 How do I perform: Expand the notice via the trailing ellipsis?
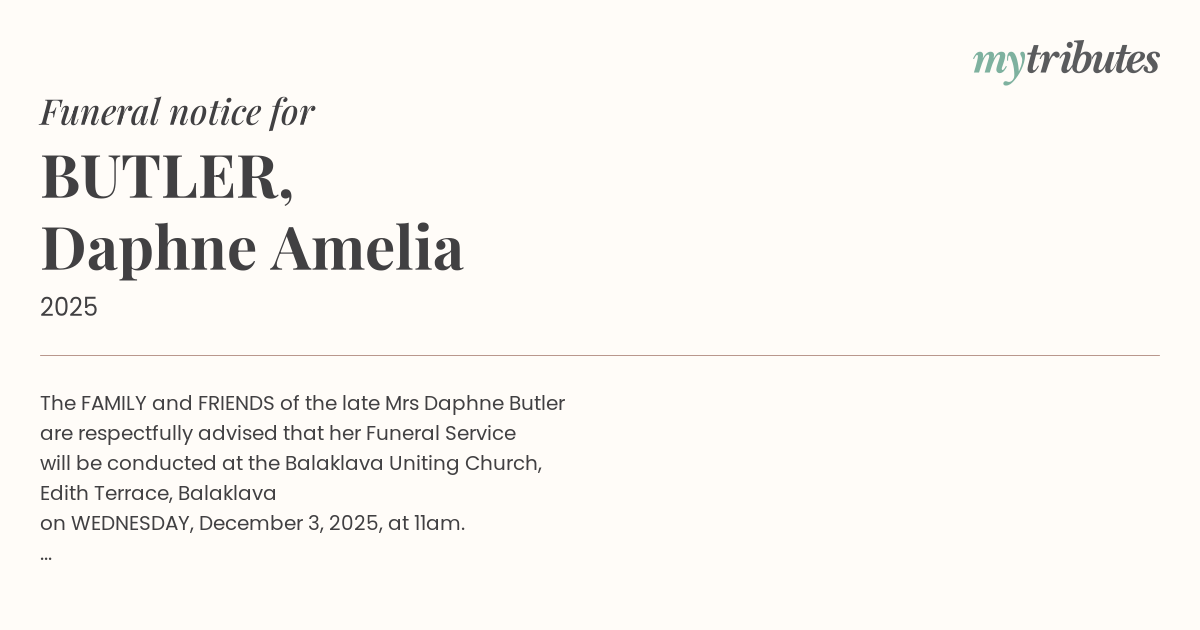pyautogui.click(x=46, y=554)
